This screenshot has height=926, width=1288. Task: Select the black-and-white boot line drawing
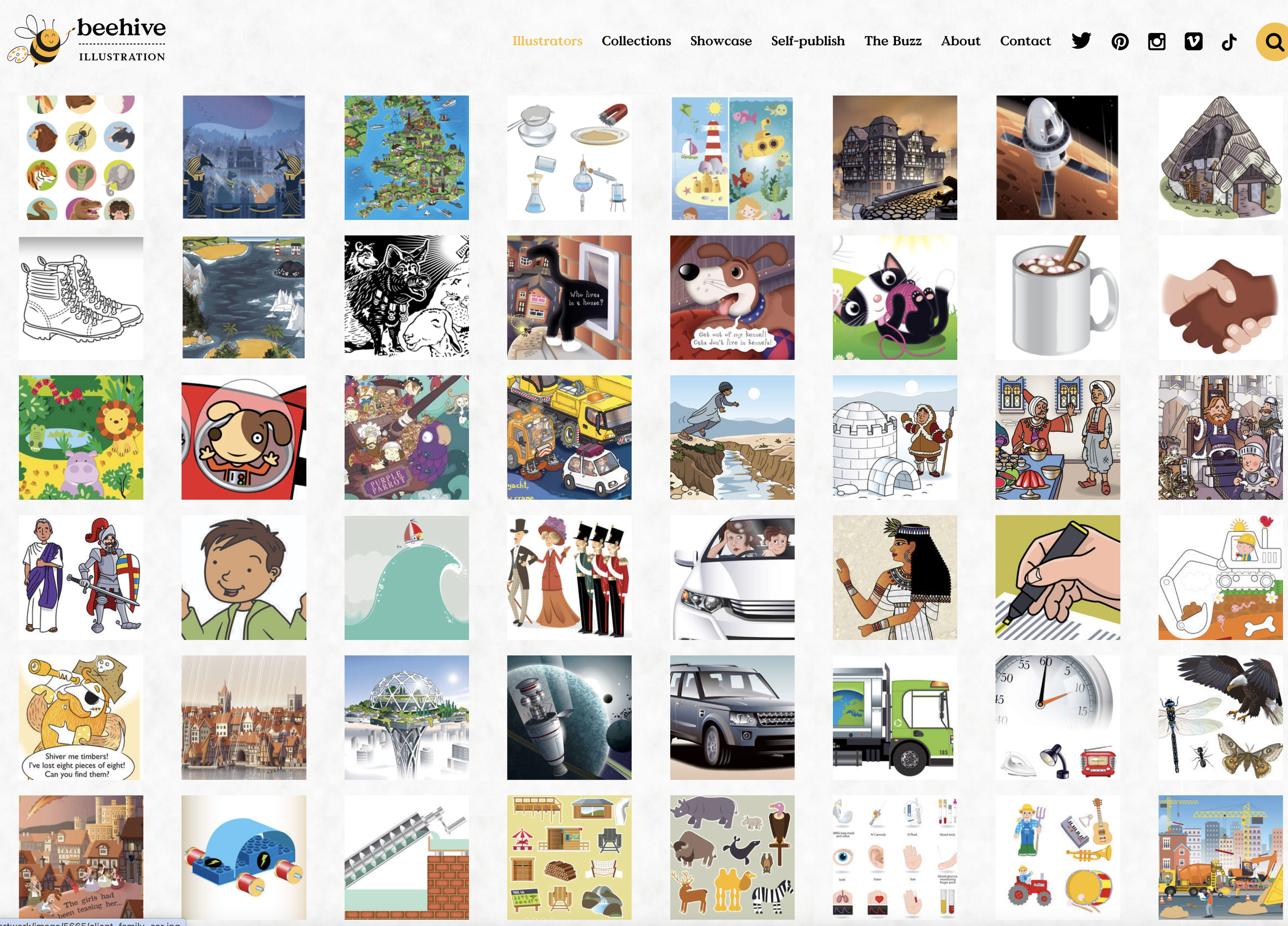pos(81,298)
